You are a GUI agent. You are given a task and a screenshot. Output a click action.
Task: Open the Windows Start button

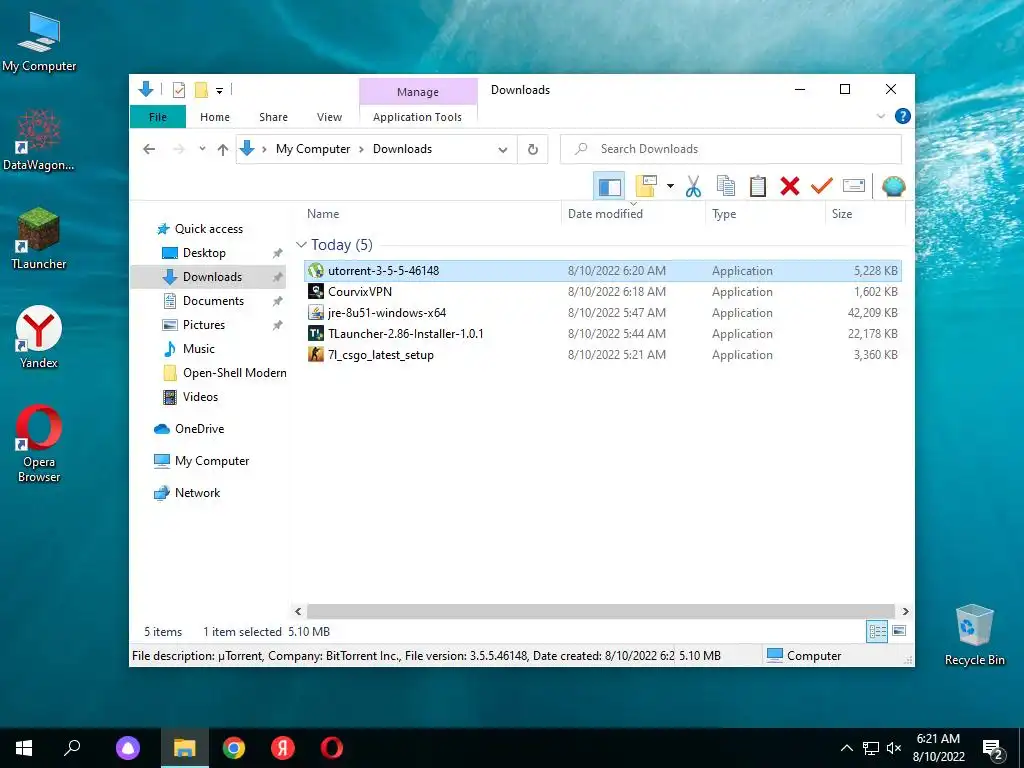point(24,748)
